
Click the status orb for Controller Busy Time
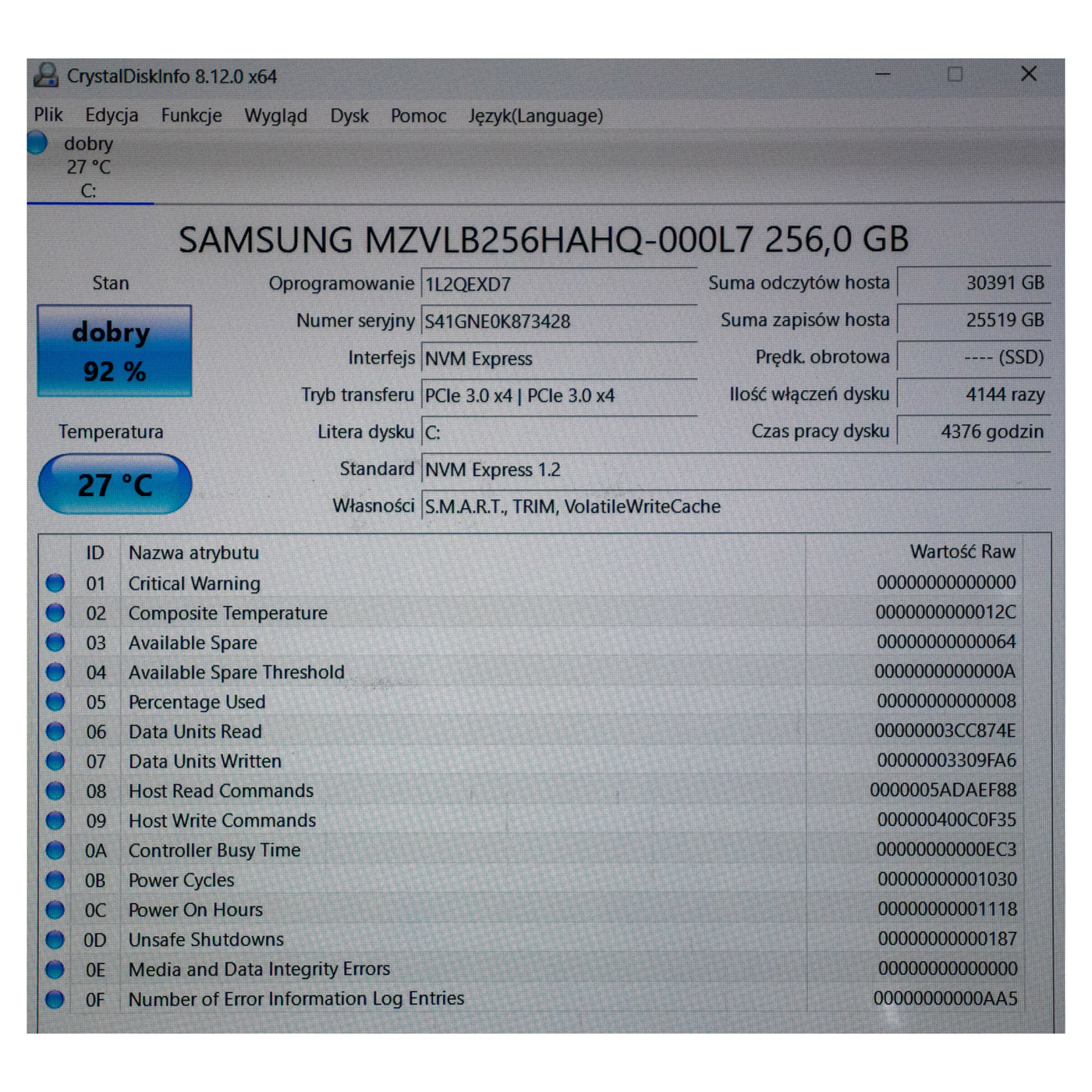pos(55,850)
